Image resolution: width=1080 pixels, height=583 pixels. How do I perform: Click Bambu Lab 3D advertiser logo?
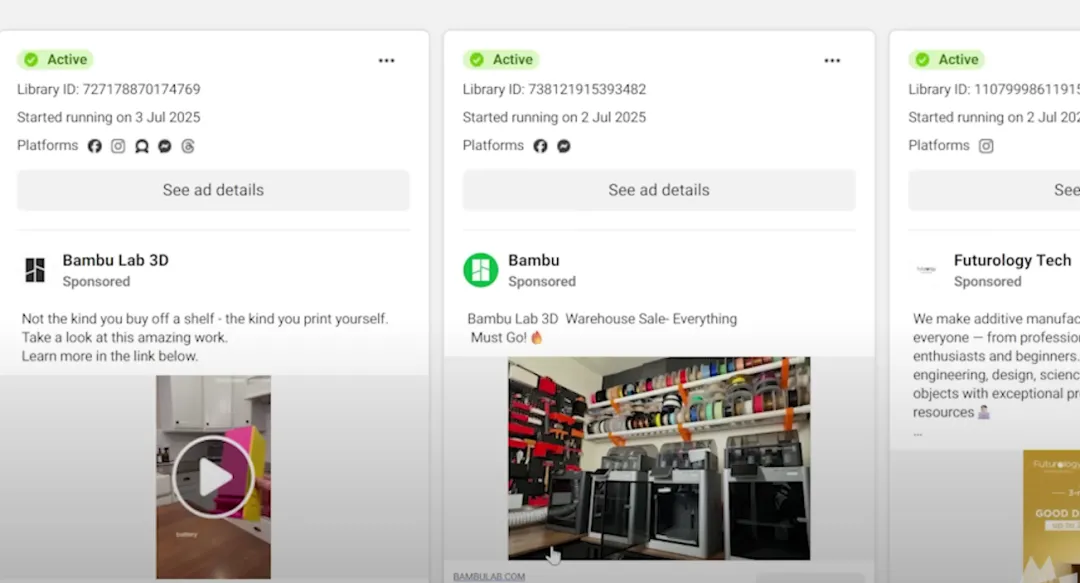click(35, 269)
